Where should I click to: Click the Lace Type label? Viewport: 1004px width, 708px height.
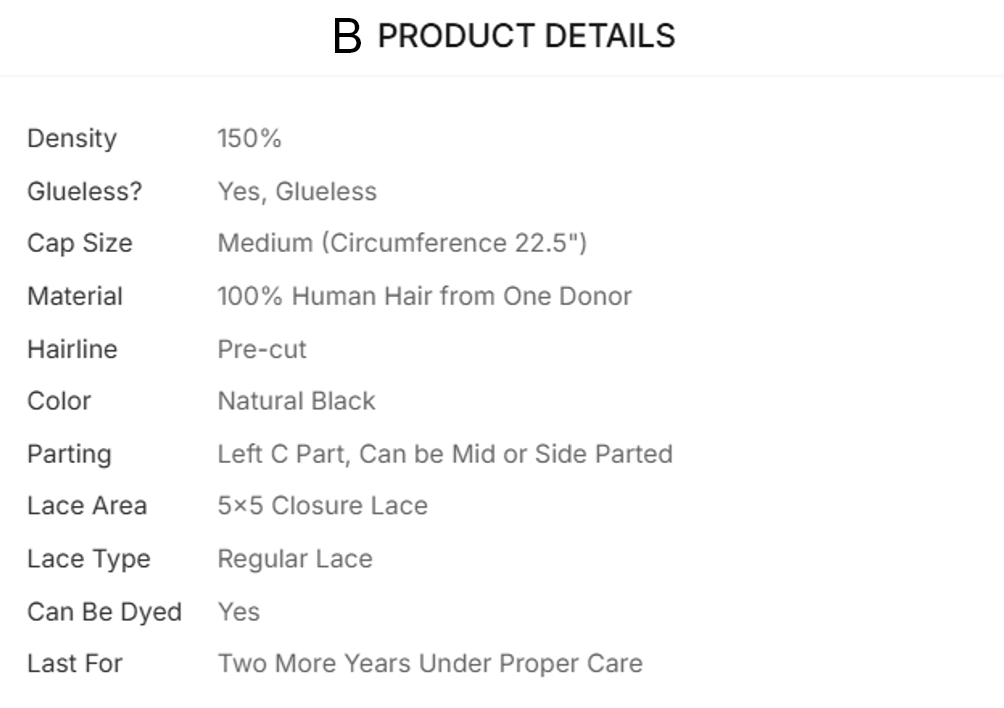click(89, 559)
